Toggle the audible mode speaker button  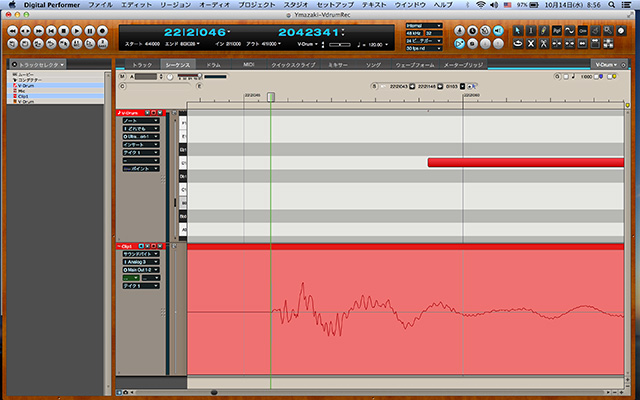click(x=499, y=31)
